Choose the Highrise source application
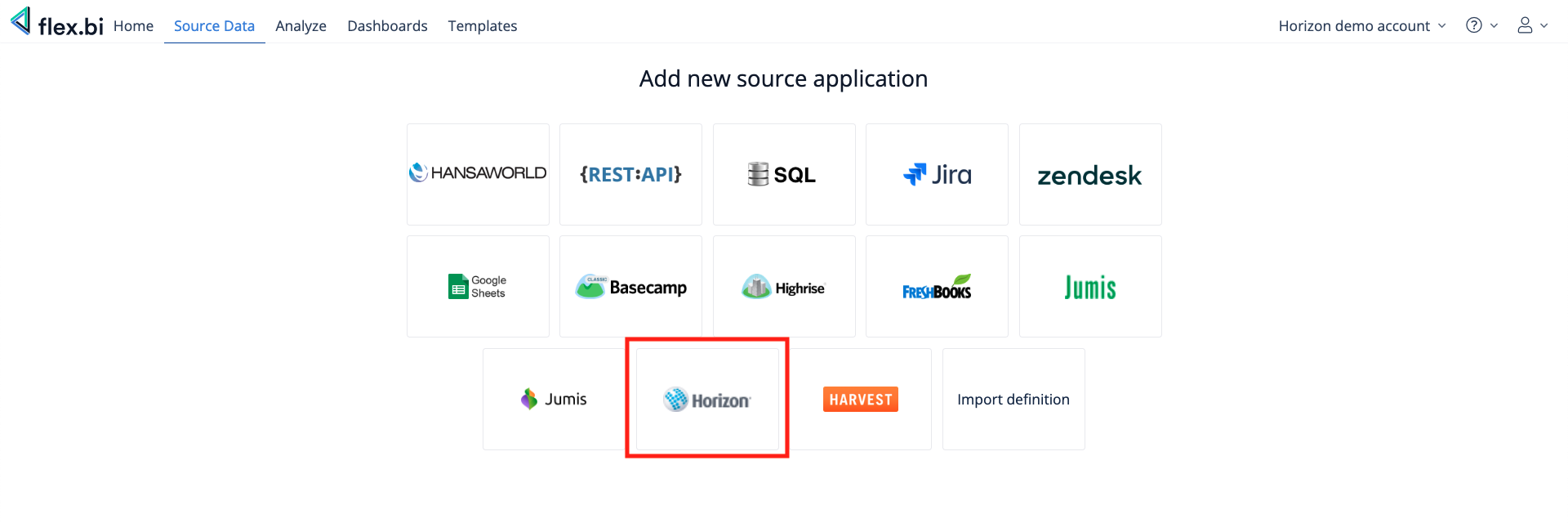 (x=784, y=287)
